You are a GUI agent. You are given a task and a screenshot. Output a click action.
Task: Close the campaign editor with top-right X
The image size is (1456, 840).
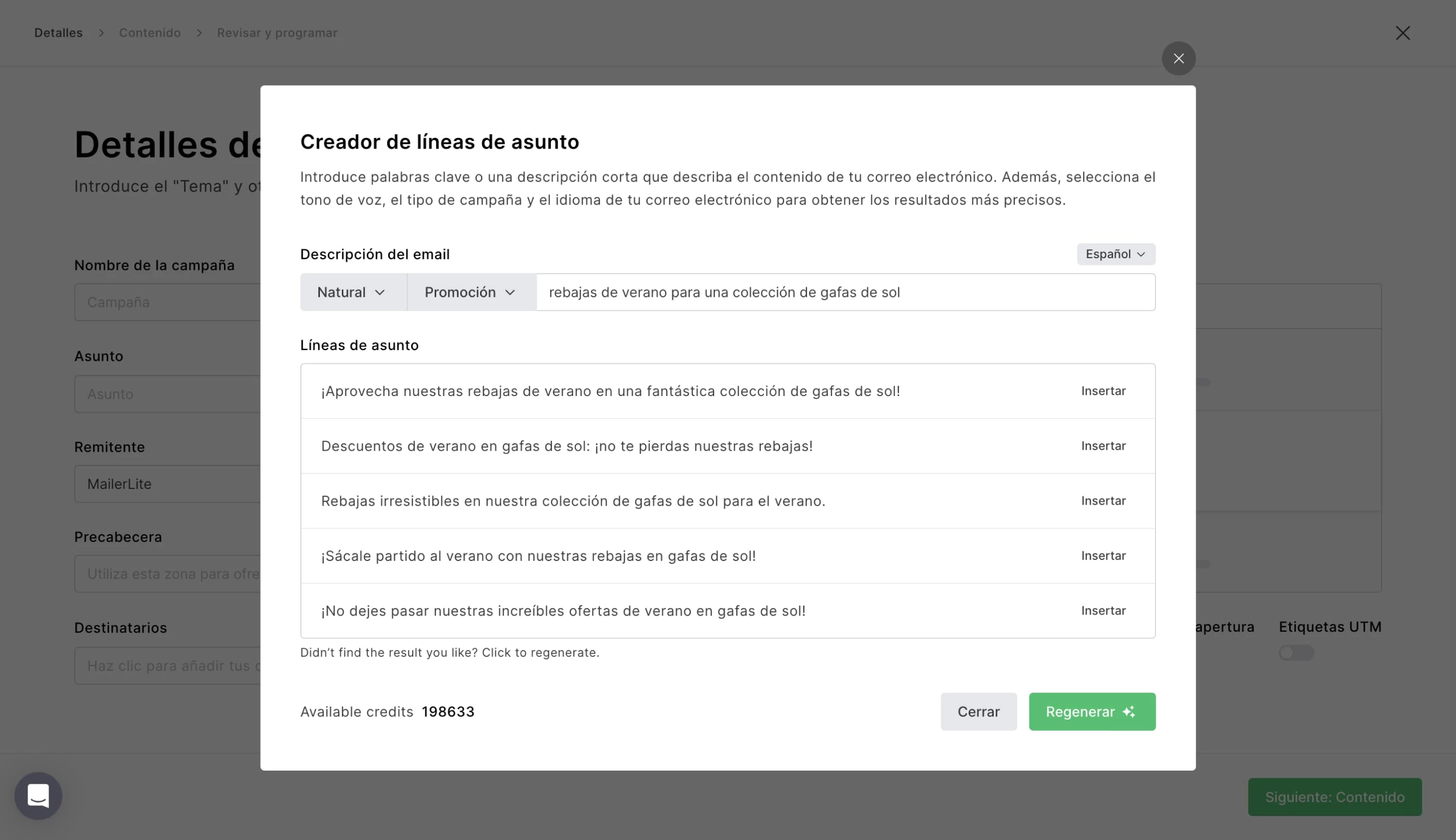1402,33
